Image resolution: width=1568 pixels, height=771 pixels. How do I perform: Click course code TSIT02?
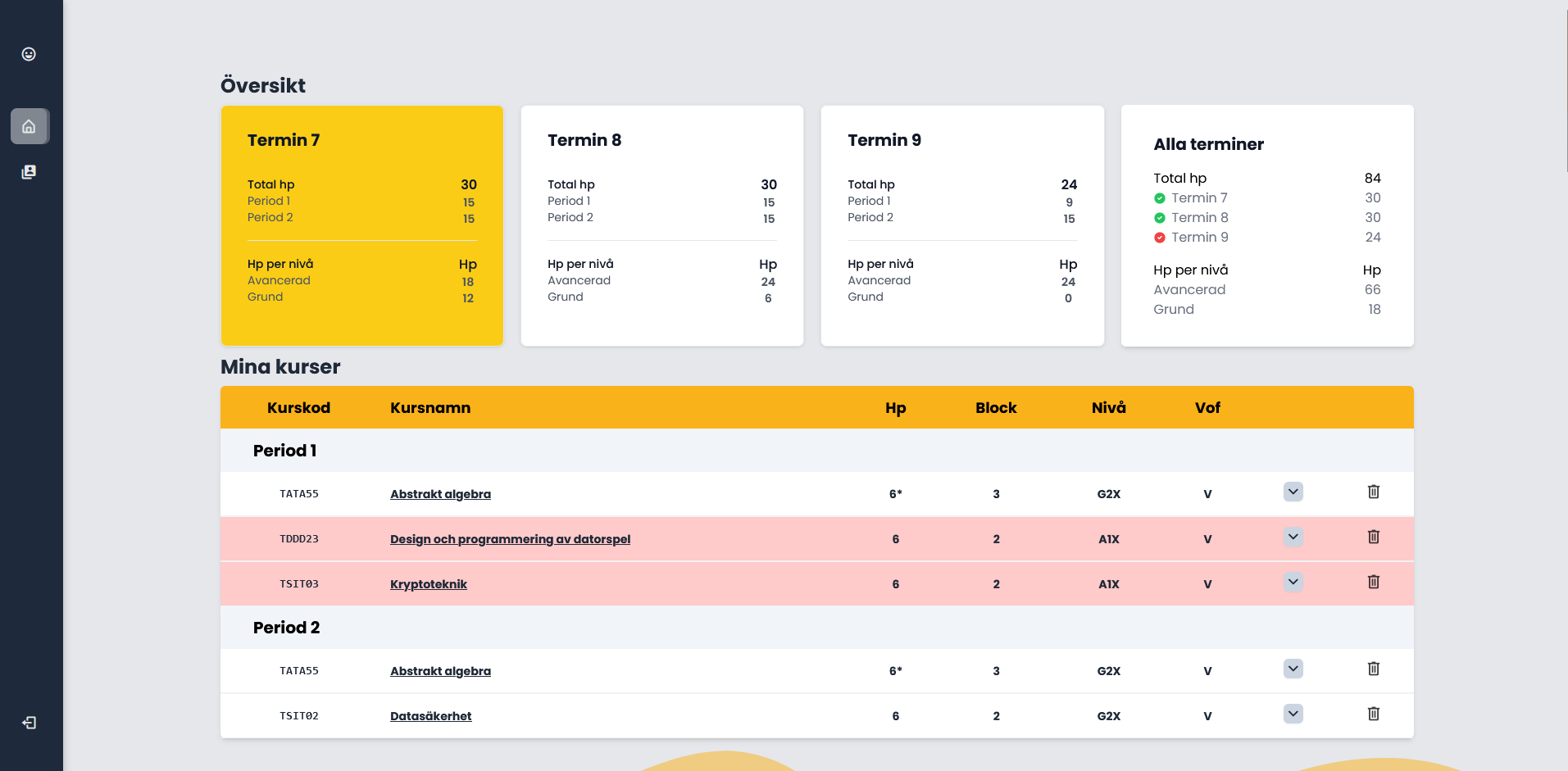pyautogui.click(x=299, y=716)
